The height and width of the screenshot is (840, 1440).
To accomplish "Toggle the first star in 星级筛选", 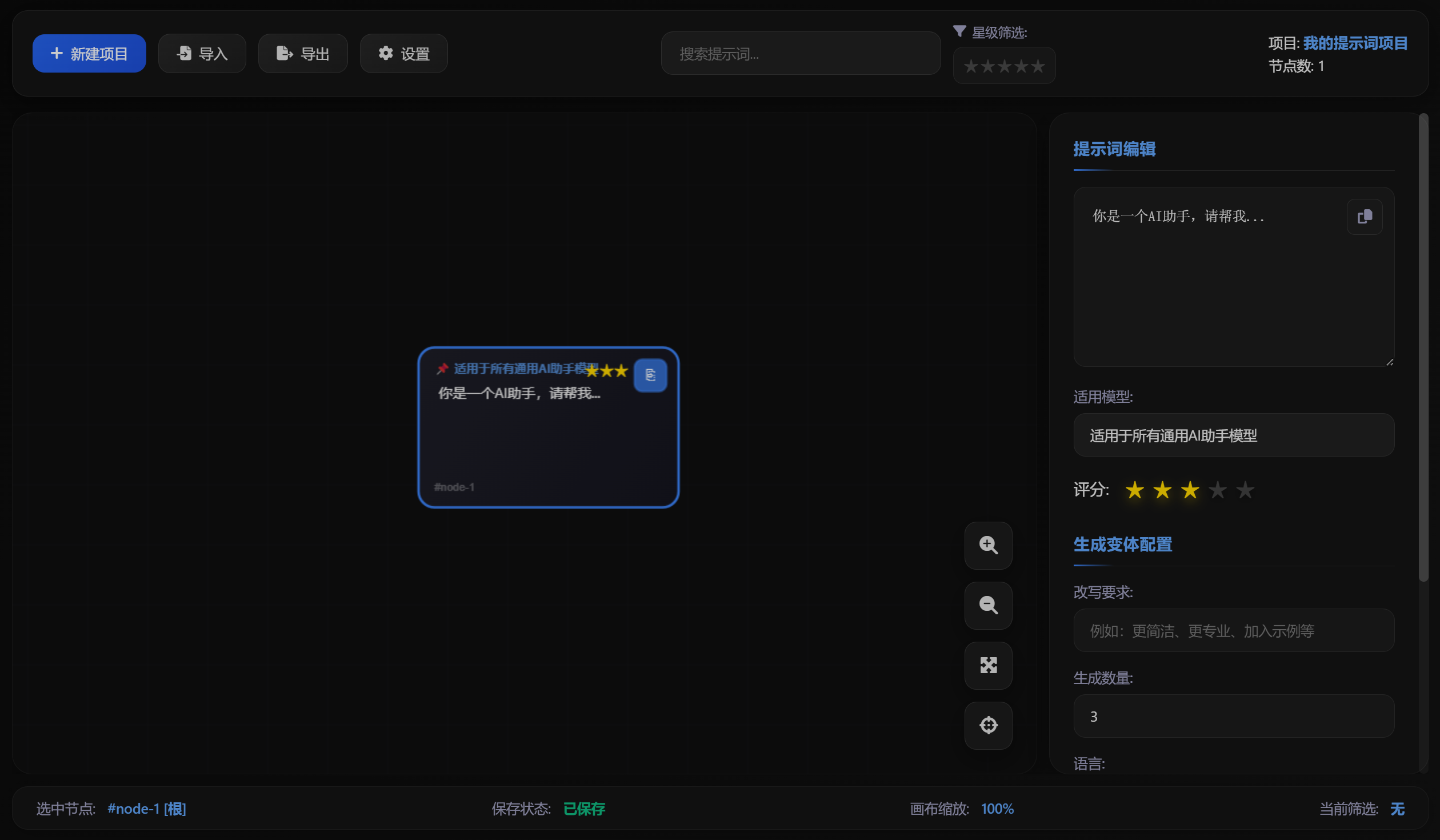I will tap(970, 66).
